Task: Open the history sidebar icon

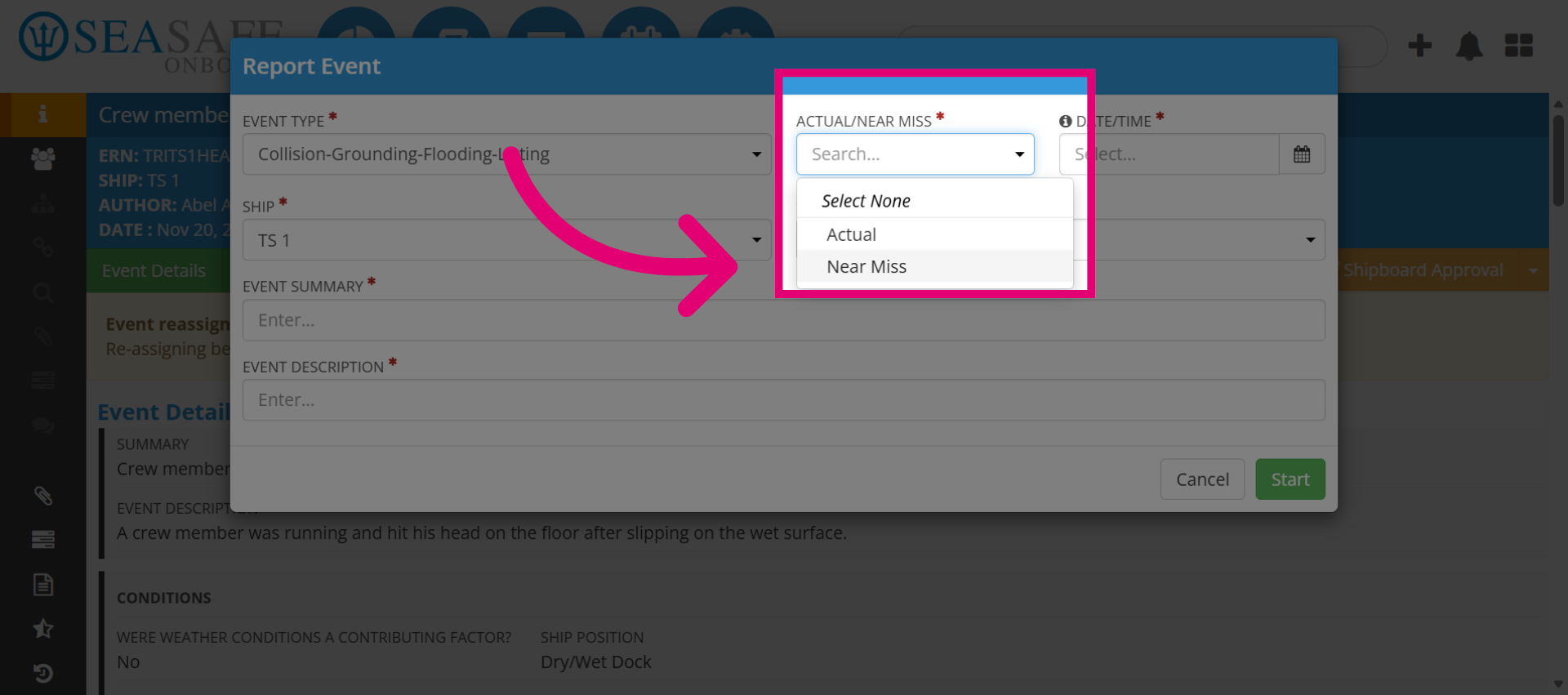Action: (x=42, y=673)
